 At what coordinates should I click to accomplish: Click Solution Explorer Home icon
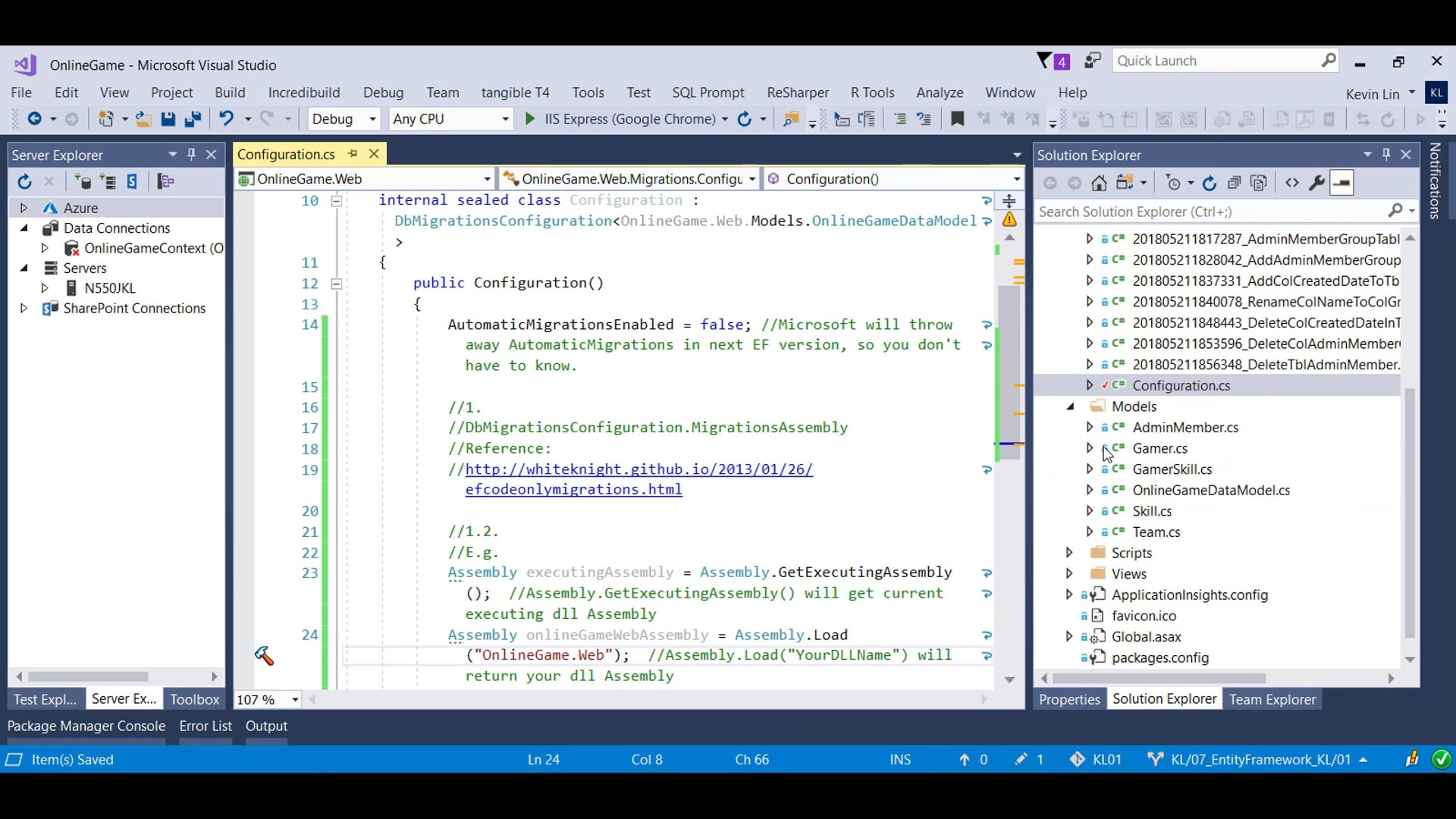coord(1099,183)
